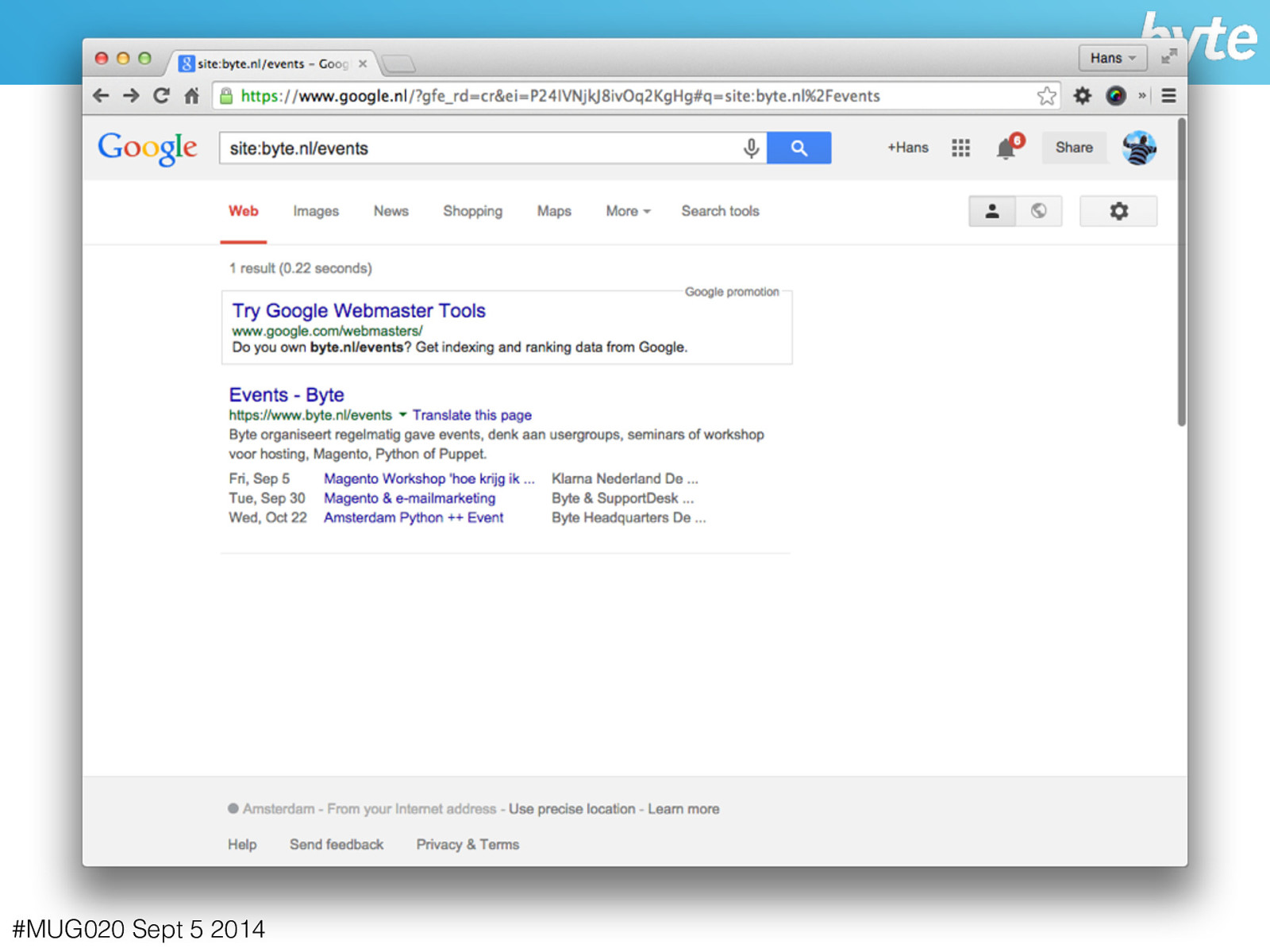
Task: Click Byte & SupportDesk location text
Action: (x=622, y=498)
